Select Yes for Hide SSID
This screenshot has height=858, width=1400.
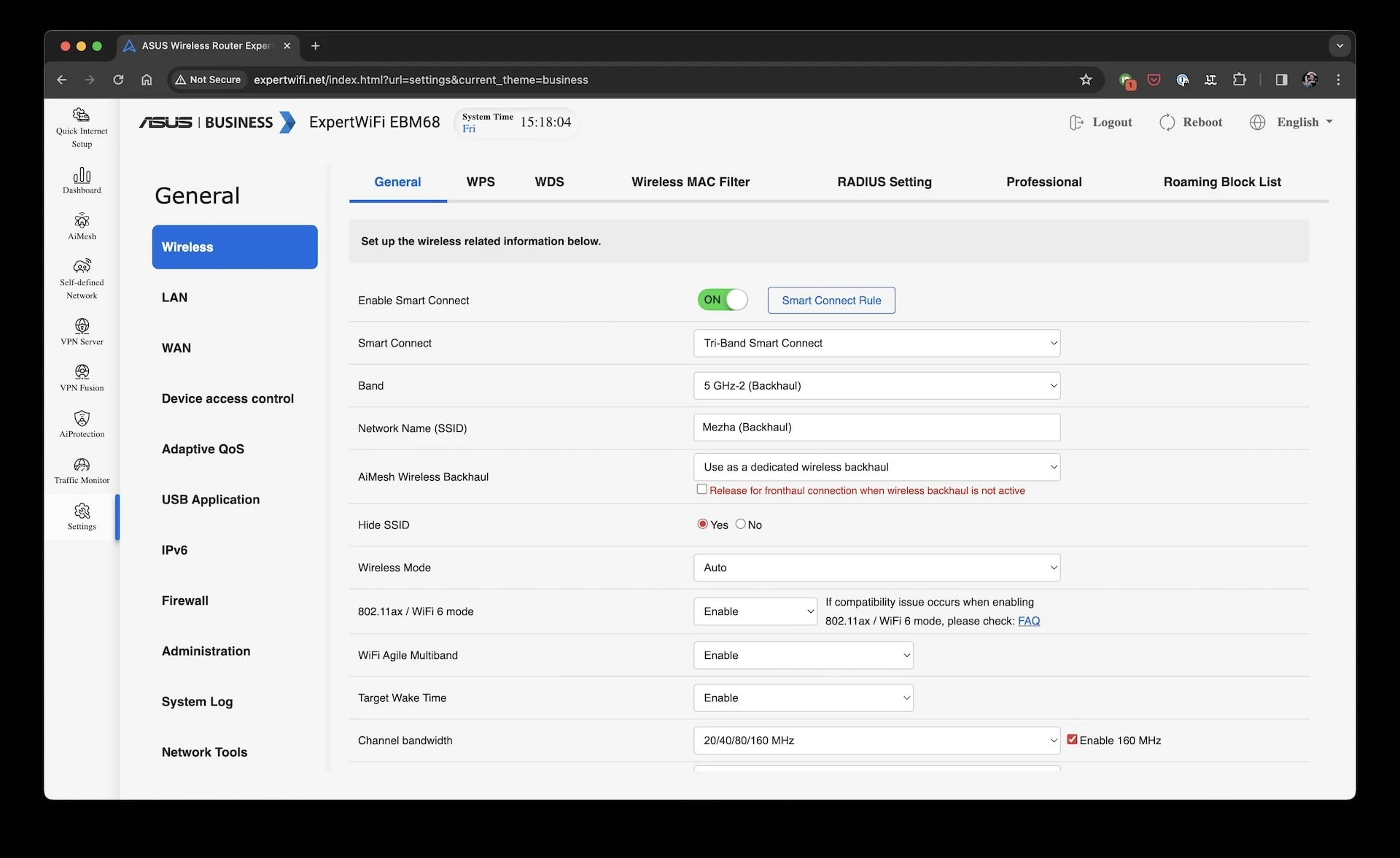(702, 524)
